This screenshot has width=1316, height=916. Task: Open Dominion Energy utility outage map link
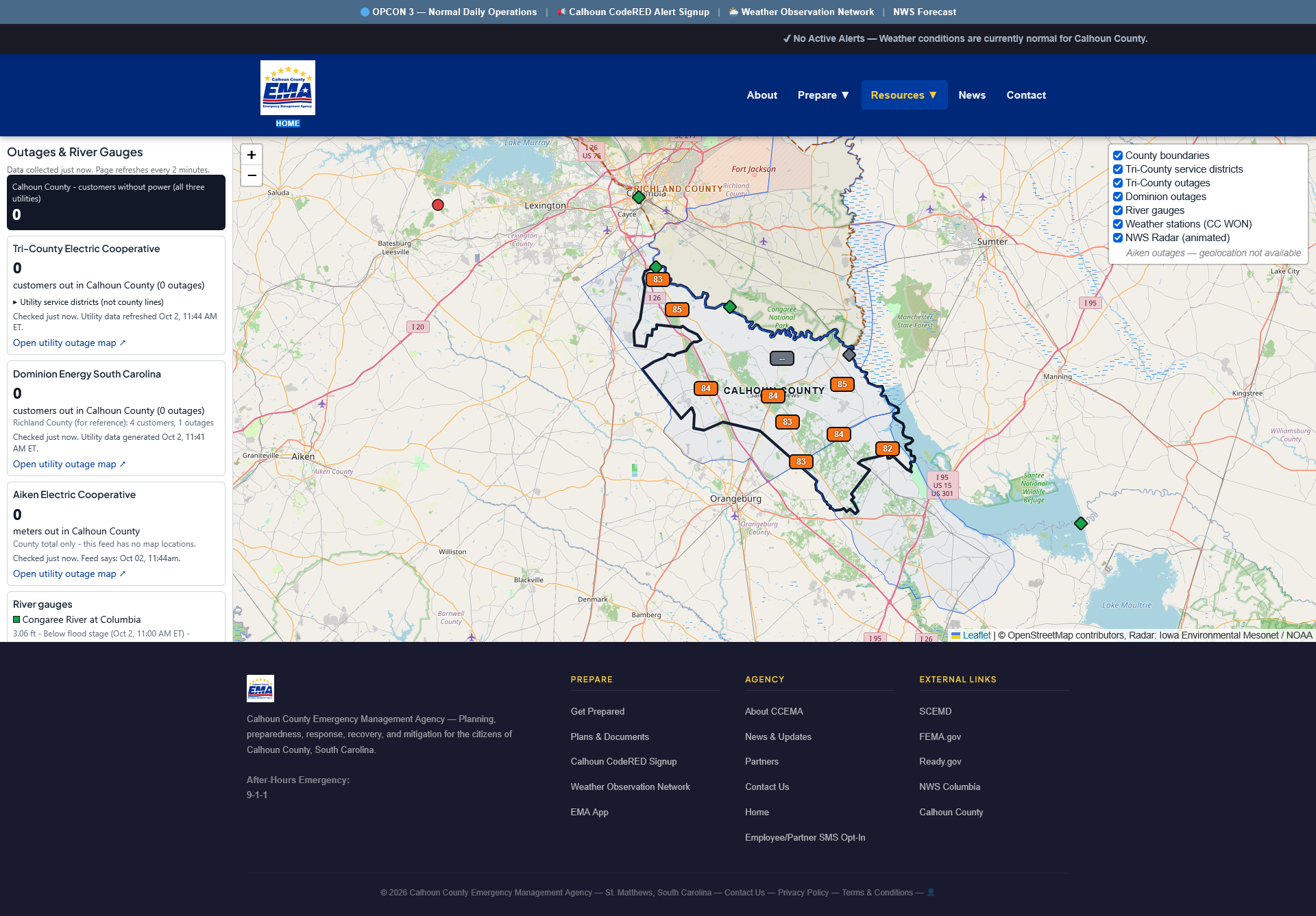point(69,464)
